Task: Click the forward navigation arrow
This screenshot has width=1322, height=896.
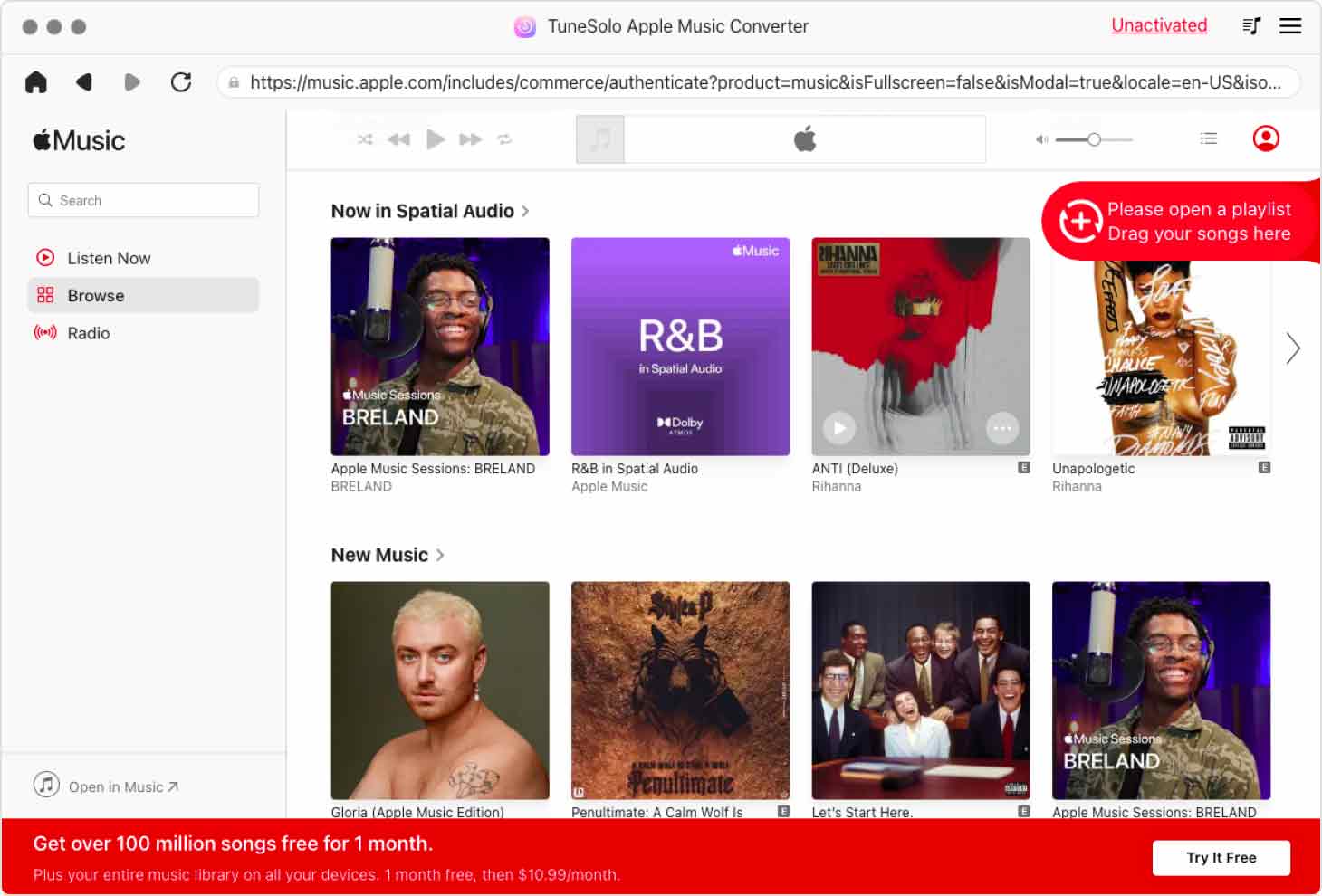Action: tap(132, 82)
